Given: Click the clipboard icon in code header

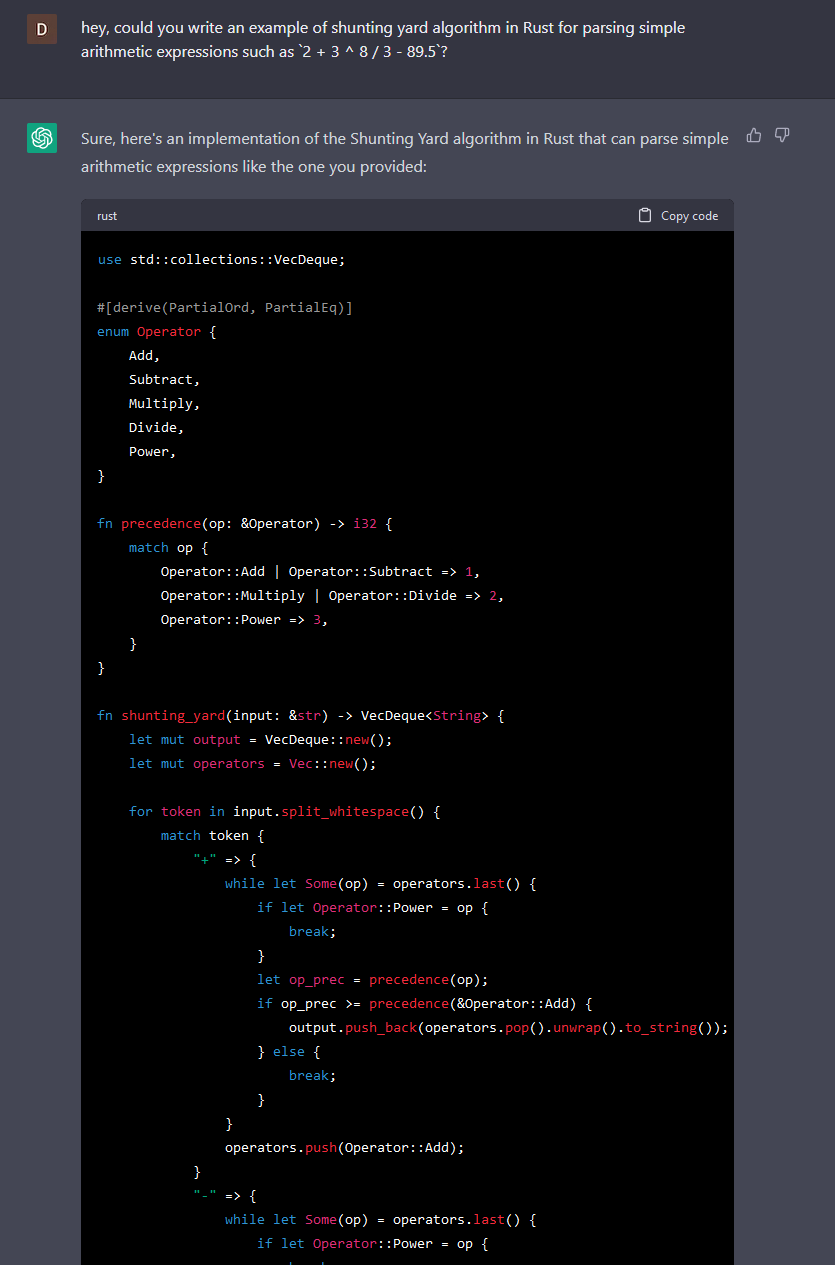Looking at the screenshot, I should [x=645, y=215].
